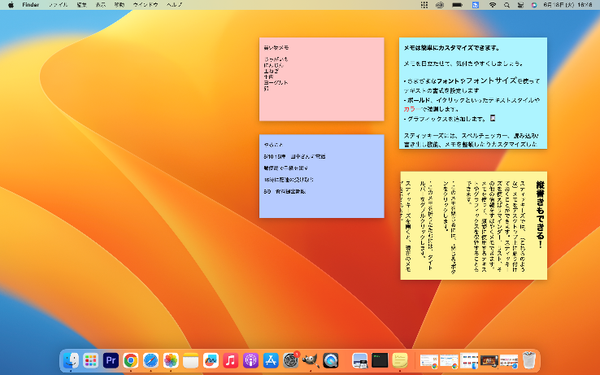The width and height of the screenshot is (600, 375).
Task: Click the heading of the pink shopping note
Action: [x=276, y=48]
